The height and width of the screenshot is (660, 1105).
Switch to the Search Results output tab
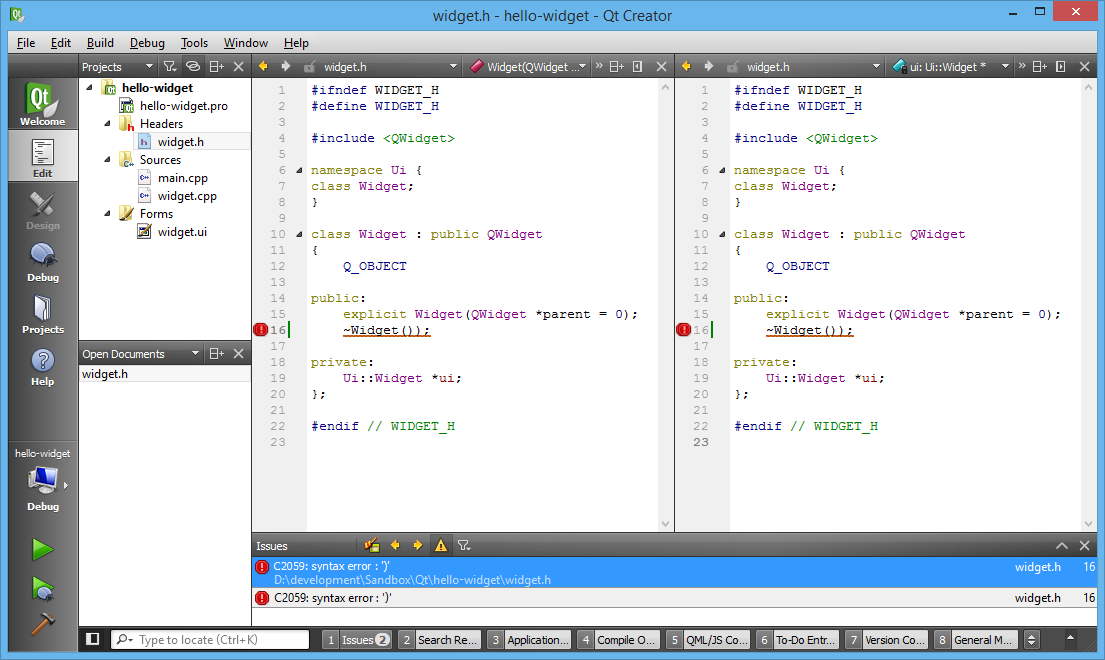[439, 640]
